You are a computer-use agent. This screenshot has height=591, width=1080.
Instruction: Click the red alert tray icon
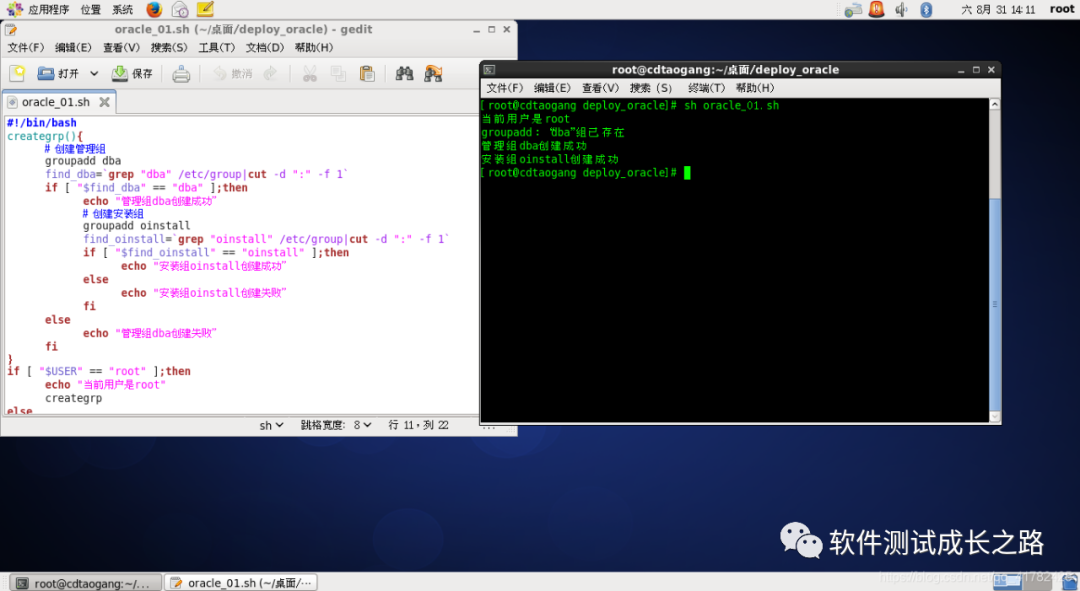pyautogui.click(x=877, y=9)
